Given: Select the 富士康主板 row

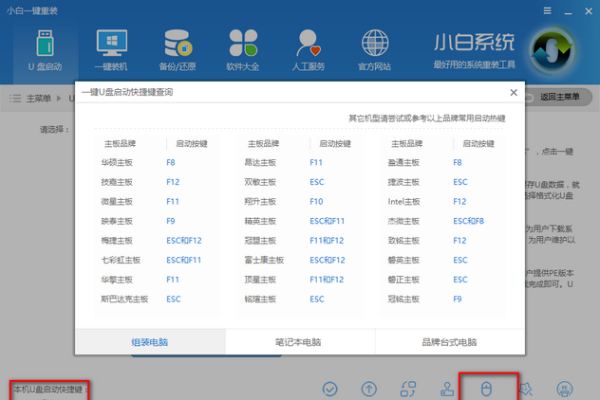Looking at the screenshot, I should (300, 260).
